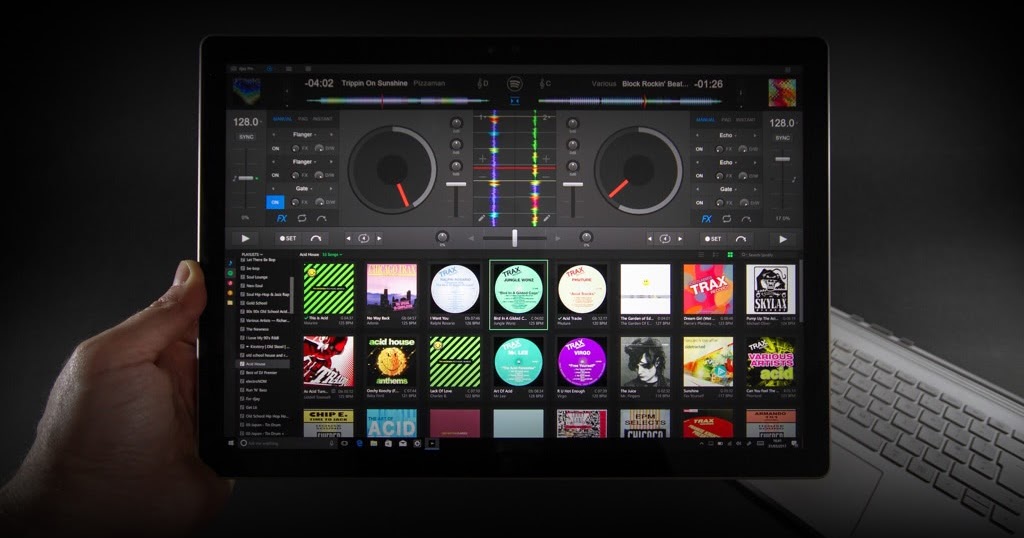Switch right deck FX to INSTANT tab
The width and height of the screenshot is (1024, 538).
pos(746,120)
